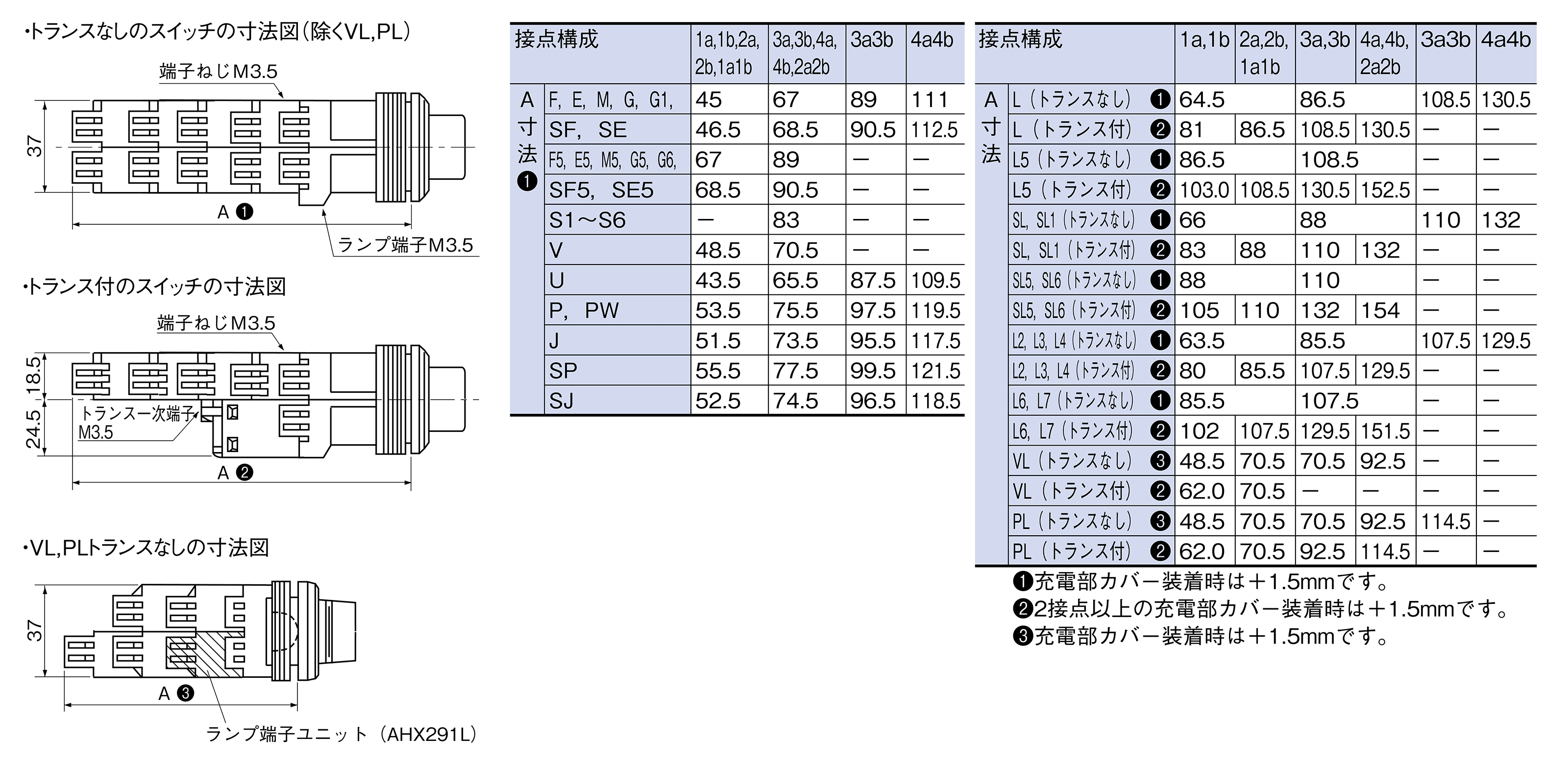Click the value "66" in SL, SL1 row

[1192, 219]
